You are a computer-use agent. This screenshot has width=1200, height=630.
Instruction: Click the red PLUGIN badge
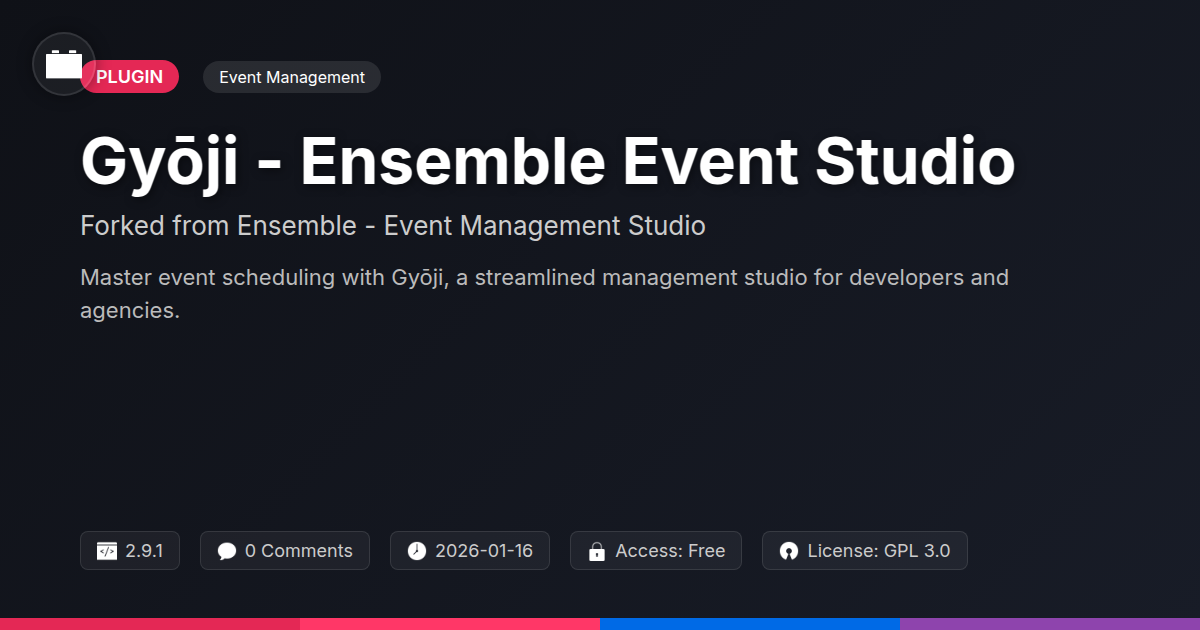[129, 77]
